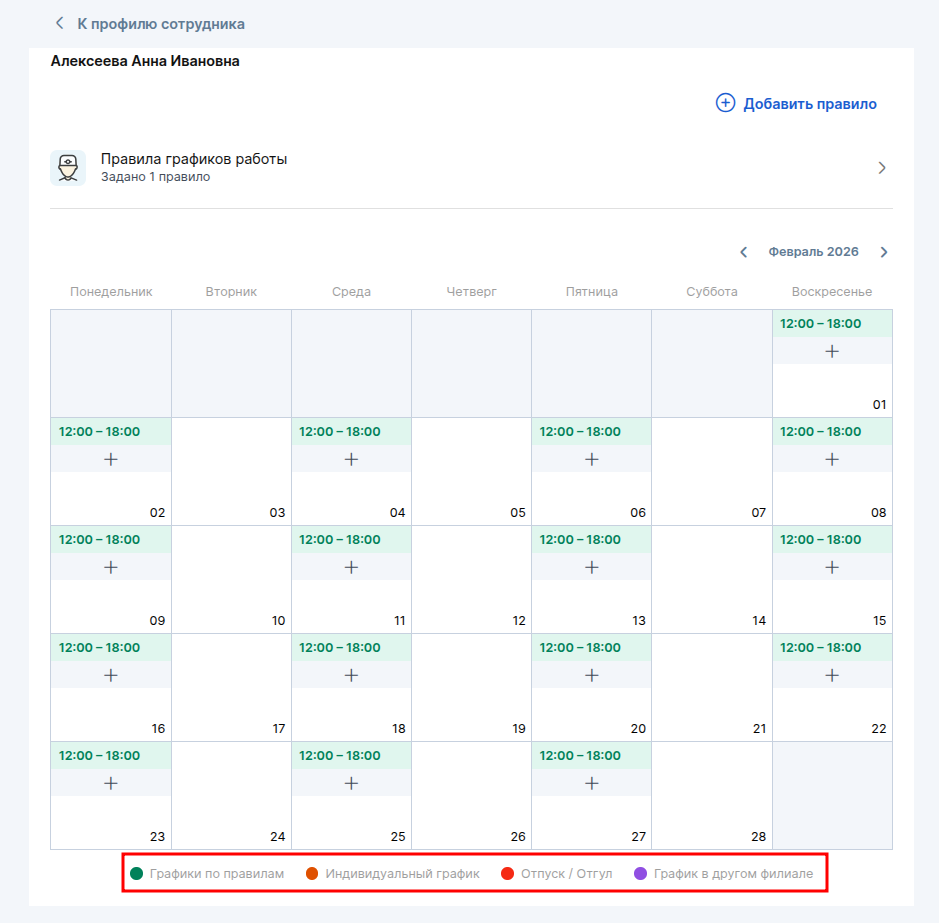
Task: Click green Графики по правилам legend dot
Action: [136, 874]
